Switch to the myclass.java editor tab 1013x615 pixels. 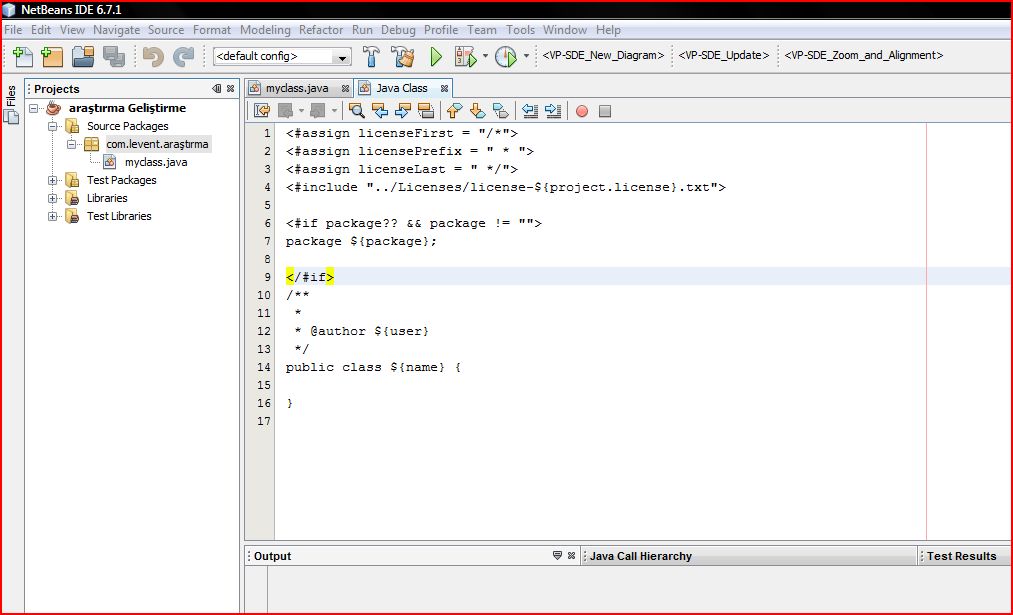(297, 89)
